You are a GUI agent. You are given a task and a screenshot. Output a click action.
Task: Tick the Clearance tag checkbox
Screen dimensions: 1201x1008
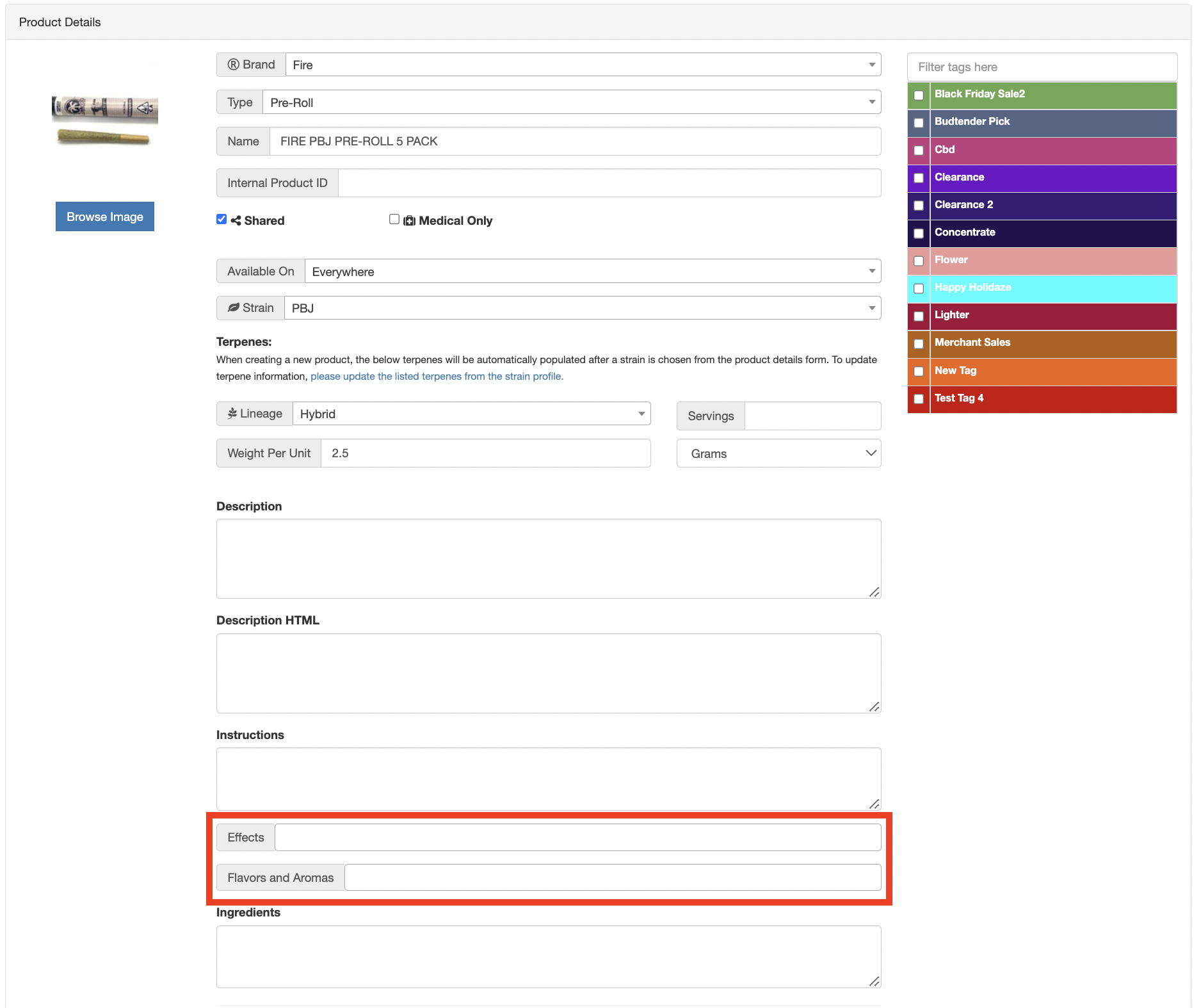click(x=919, y=178)
